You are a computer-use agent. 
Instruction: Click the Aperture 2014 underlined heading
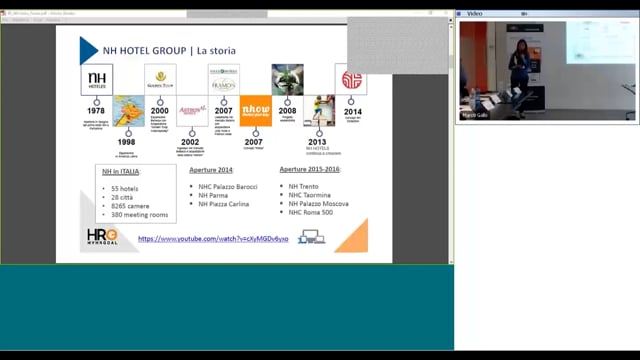(211, 170)
